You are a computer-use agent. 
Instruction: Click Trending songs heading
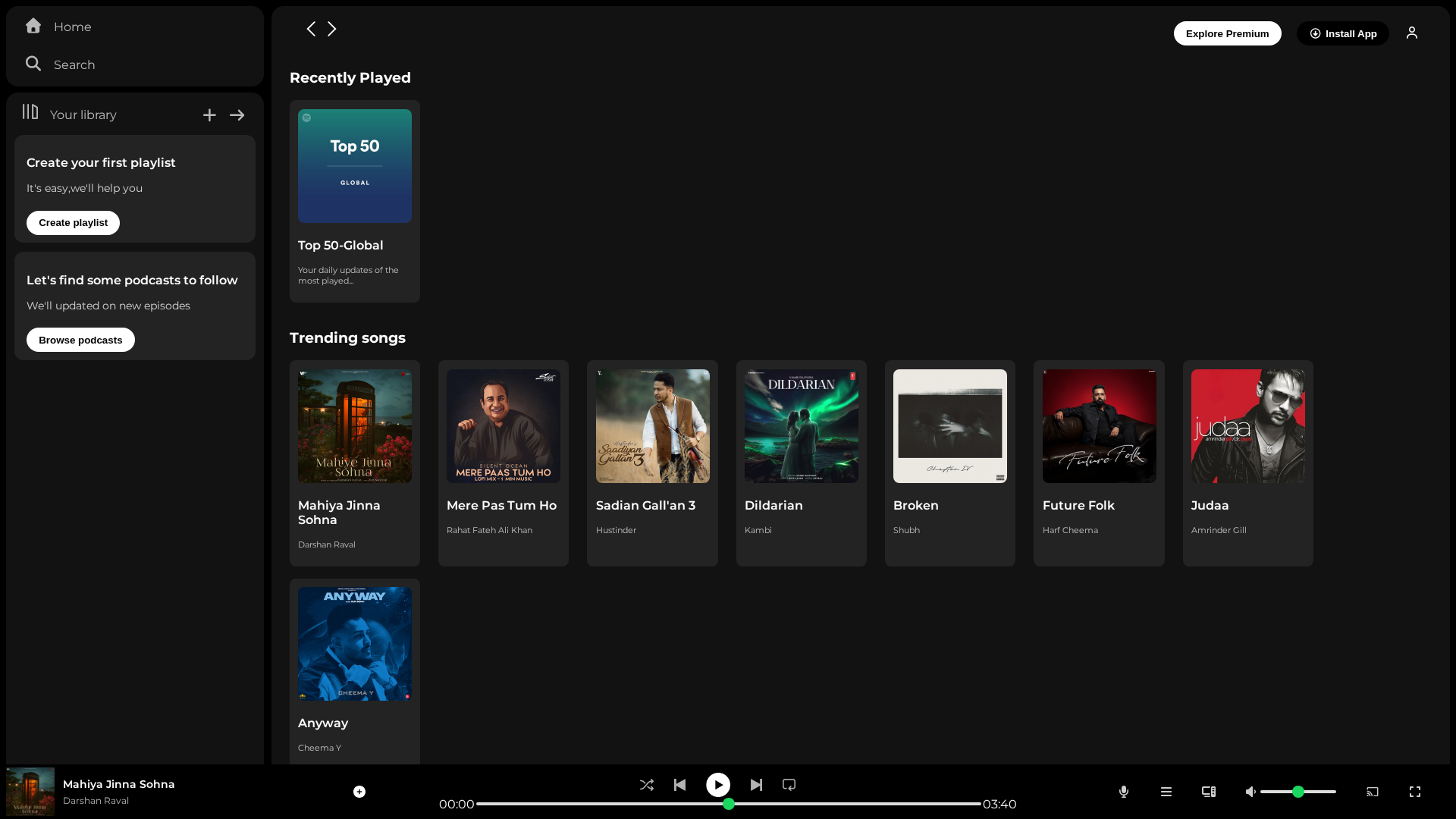347,338
